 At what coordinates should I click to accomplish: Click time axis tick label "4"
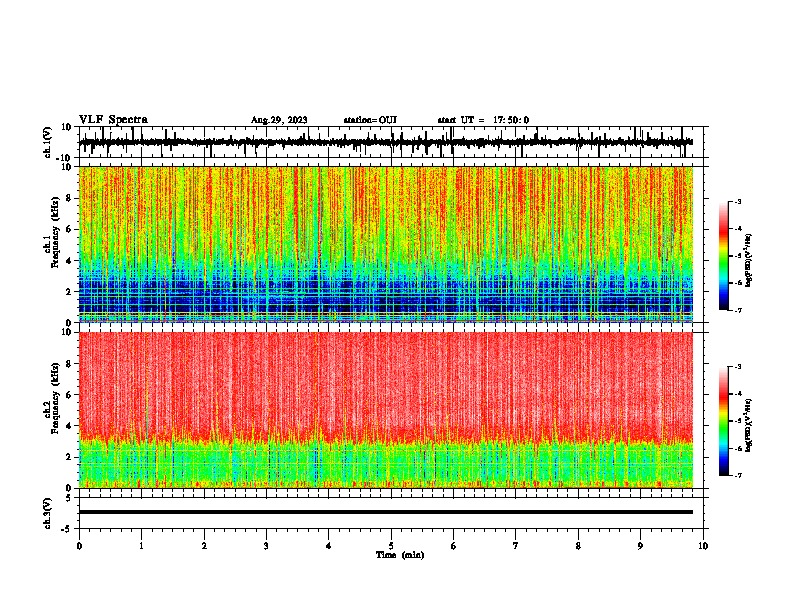point(329,546)
